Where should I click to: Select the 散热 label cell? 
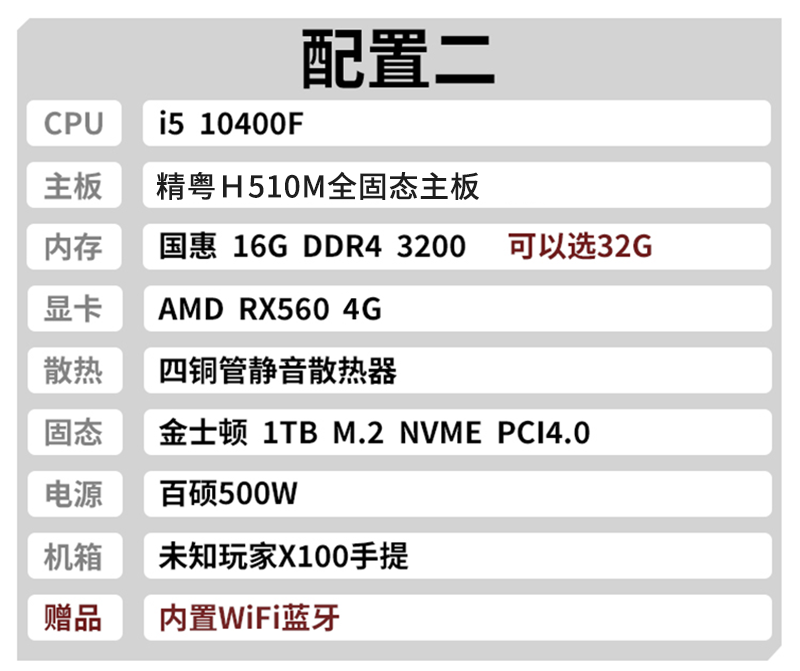point(74,371)
